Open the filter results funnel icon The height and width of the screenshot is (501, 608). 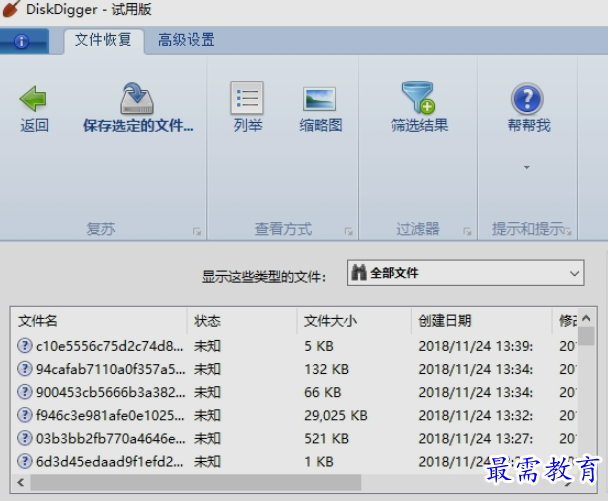418,97
